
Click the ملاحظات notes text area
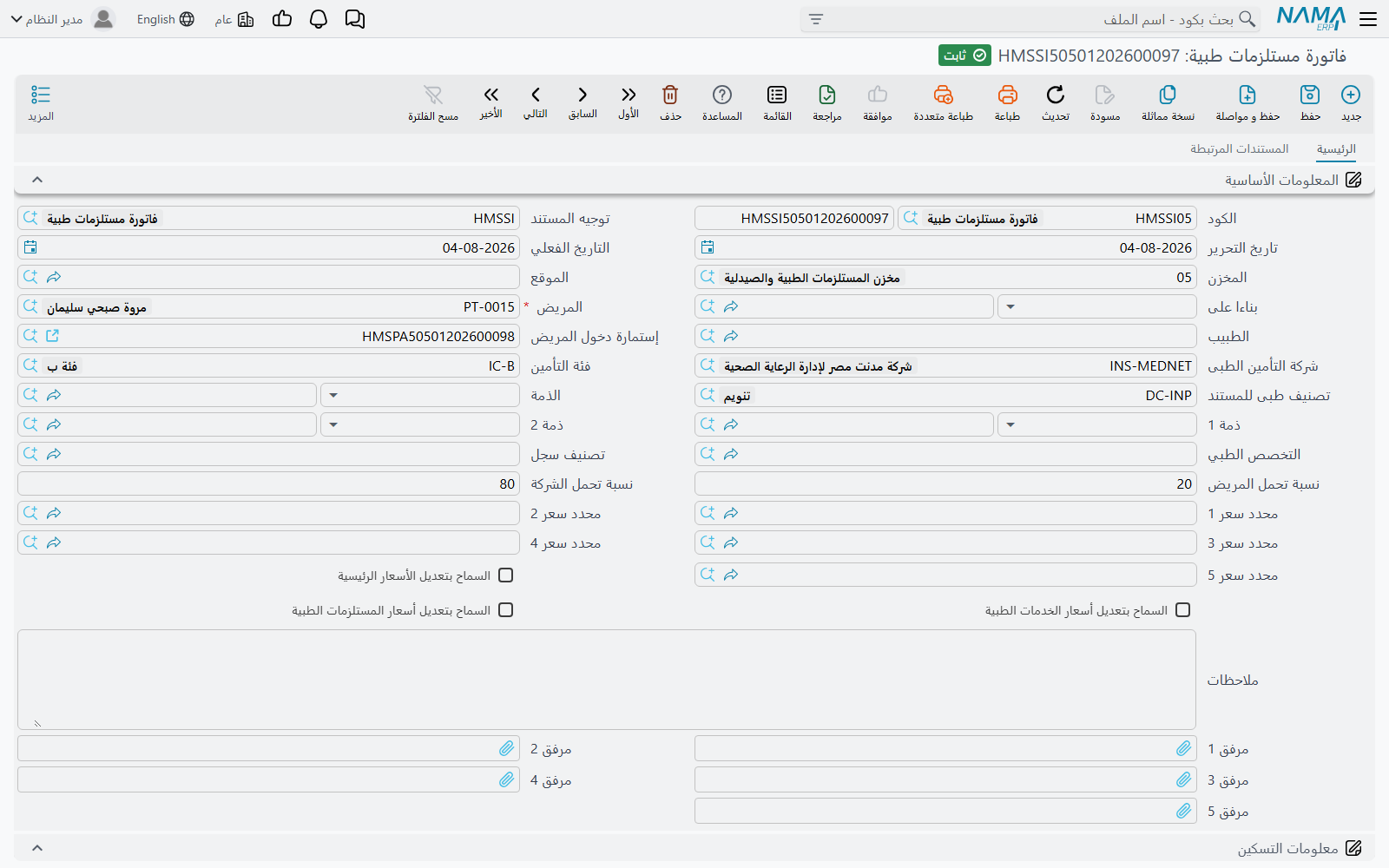[x=607, y=680]
